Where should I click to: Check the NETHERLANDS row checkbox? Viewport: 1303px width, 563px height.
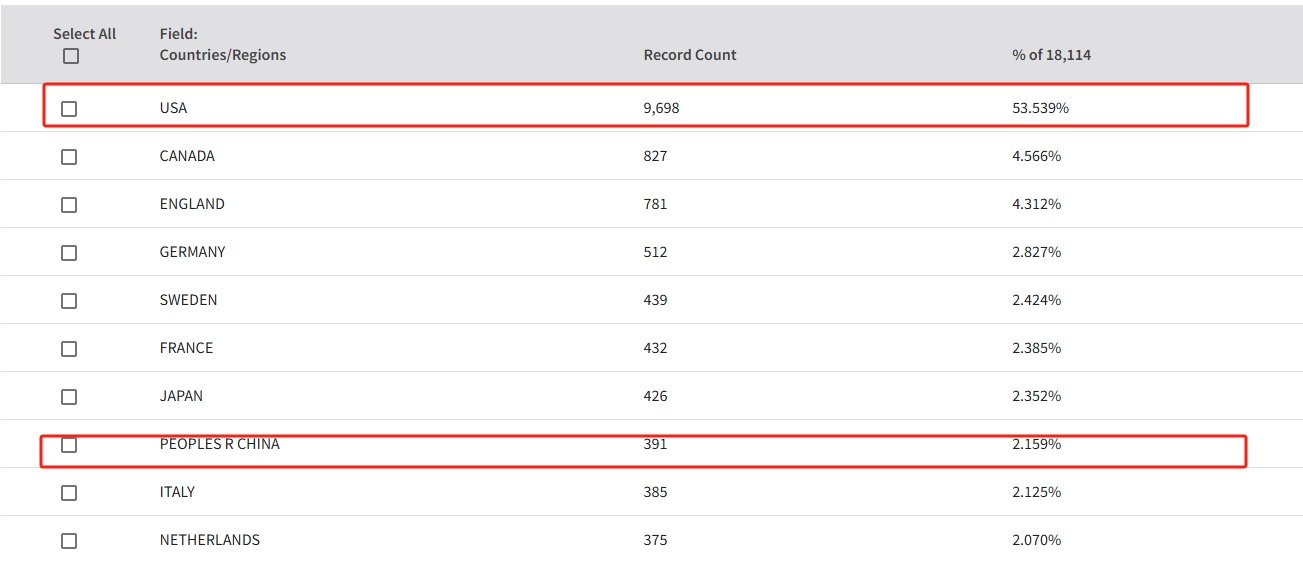pyautogui.click(x=69, y=541)
